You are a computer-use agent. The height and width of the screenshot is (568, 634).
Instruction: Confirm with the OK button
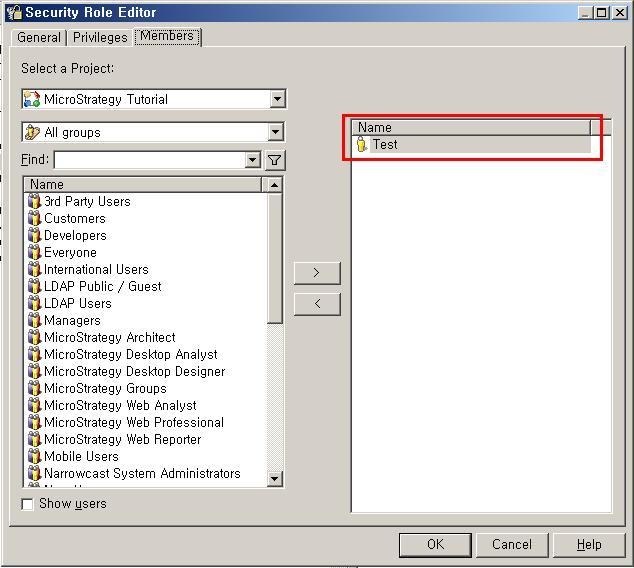click(435, 545)
